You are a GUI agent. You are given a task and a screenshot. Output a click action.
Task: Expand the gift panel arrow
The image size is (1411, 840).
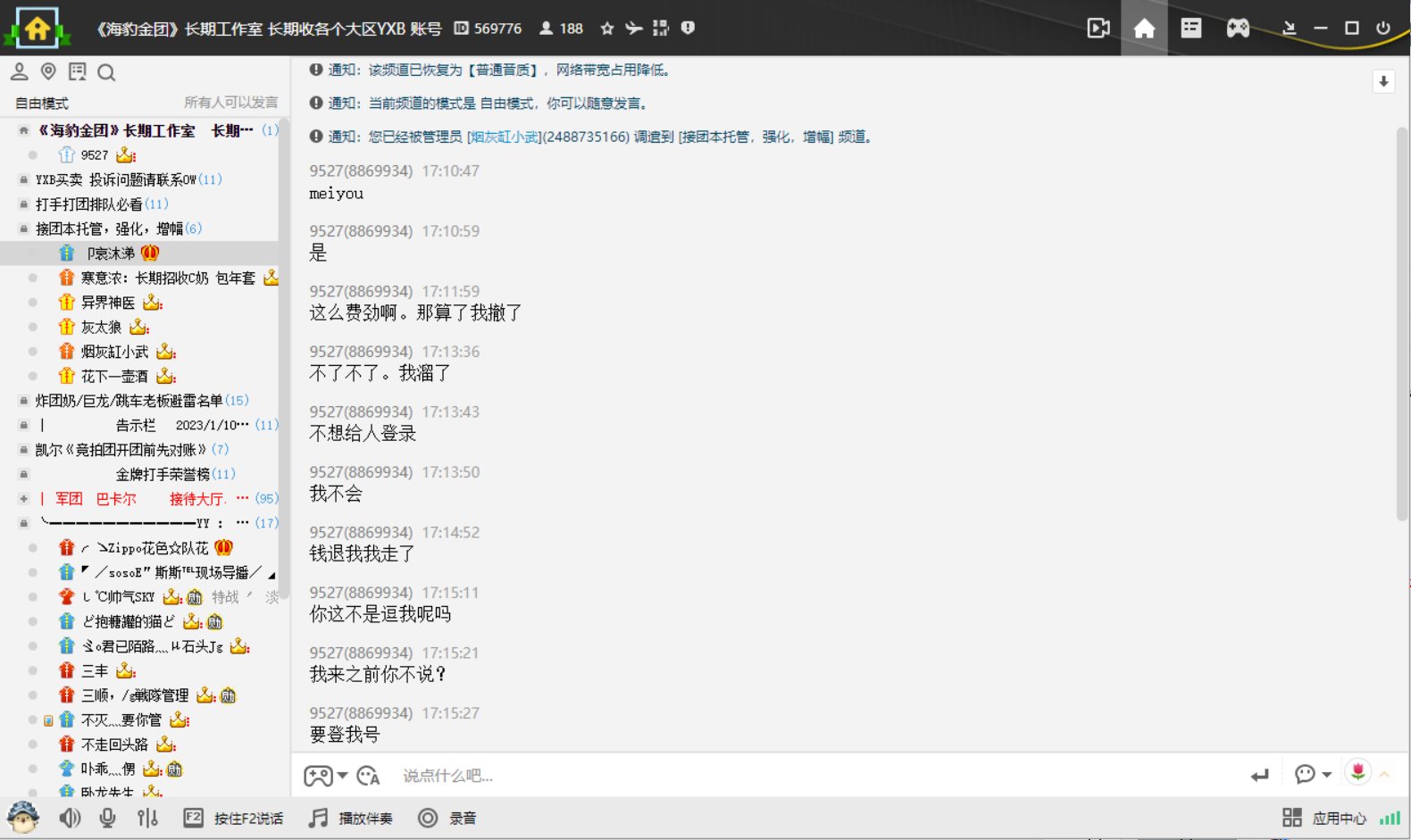pyautogui.click(x=1385, y=774)
